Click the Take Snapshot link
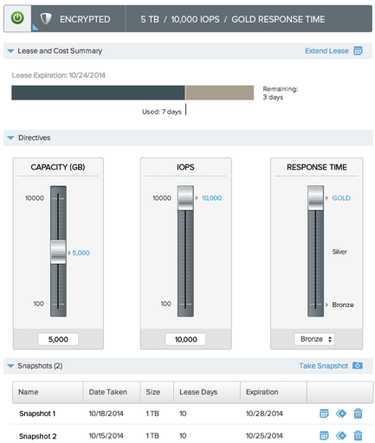The width and height of the screenshot is (375, 443). pyautogui.click(x=323, y=366)
